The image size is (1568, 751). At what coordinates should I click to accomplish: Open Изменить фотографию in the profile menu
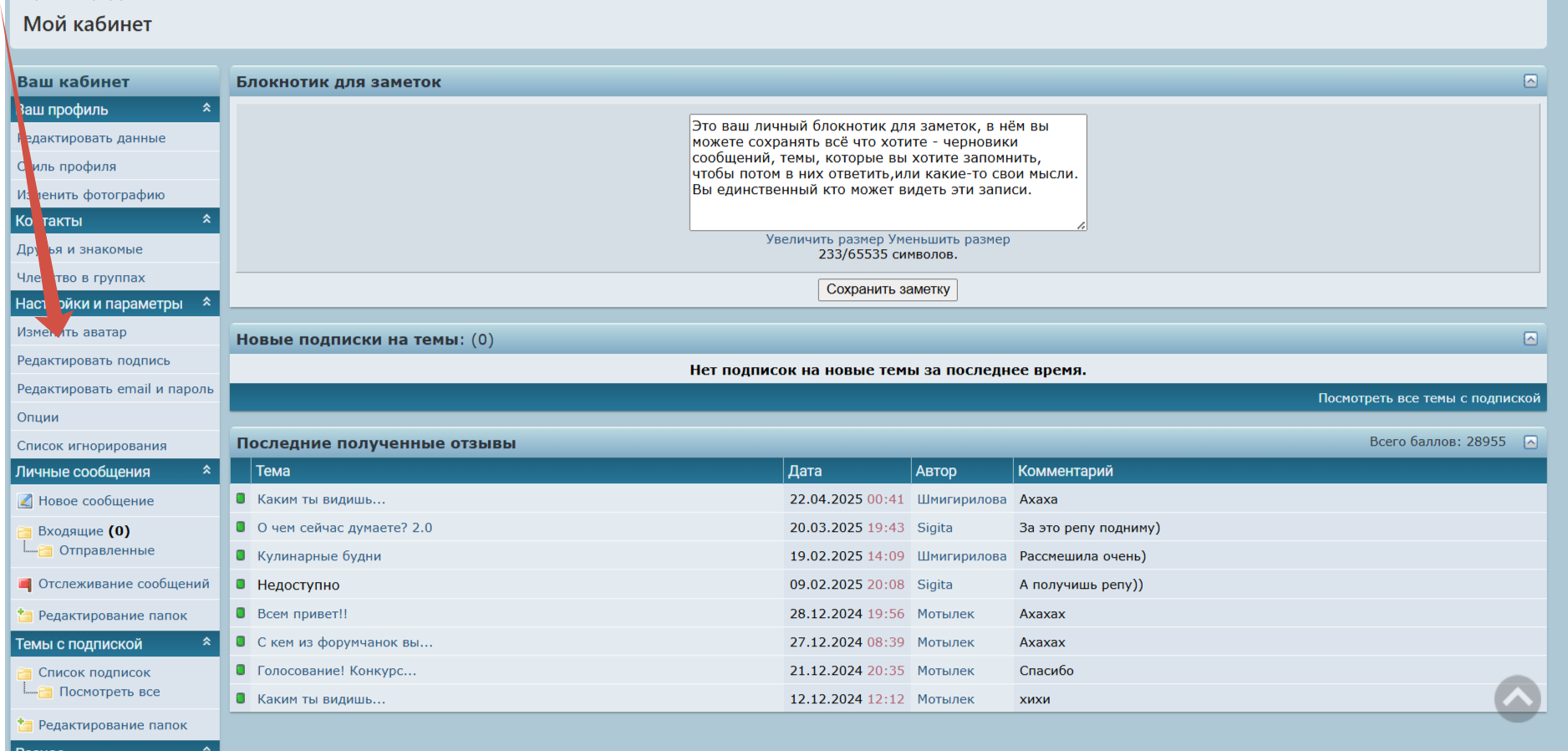click(91, 195)
